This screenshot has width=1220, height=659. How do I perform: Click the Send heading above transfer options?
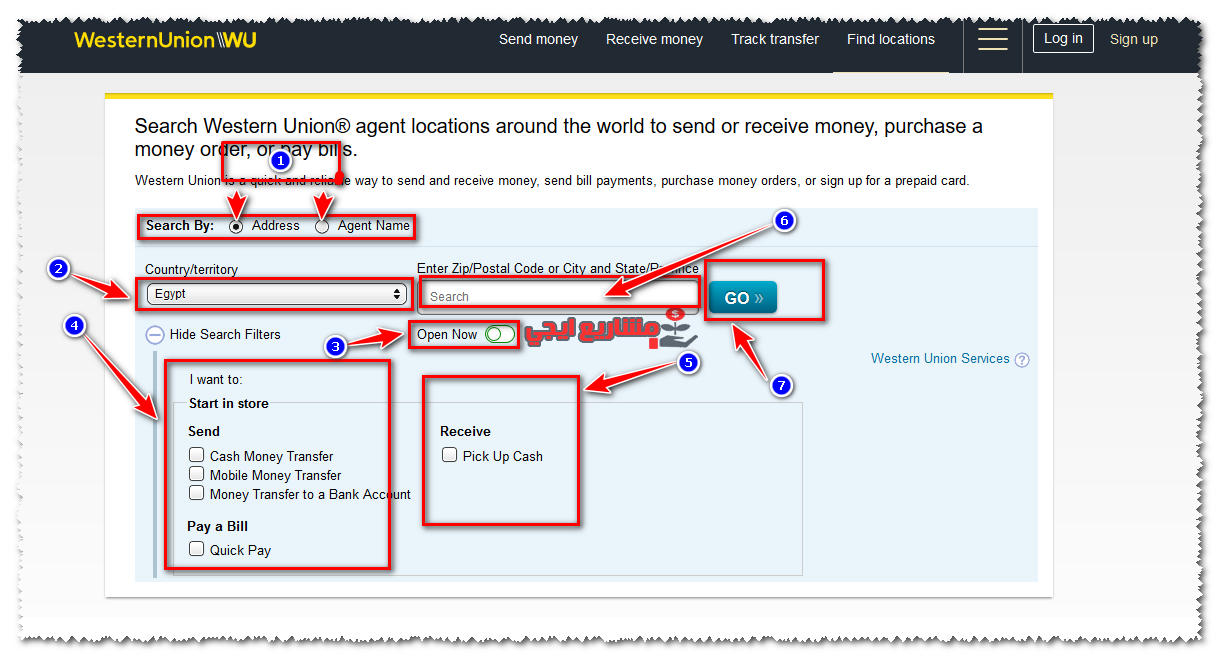[x=204, y=431]
